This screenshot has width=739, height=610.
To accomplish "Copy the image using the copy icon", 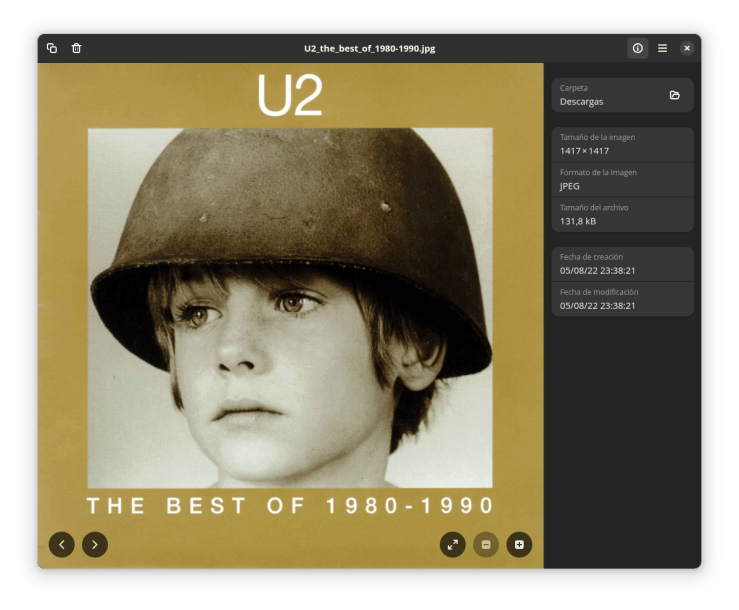I will coord(52,48).
